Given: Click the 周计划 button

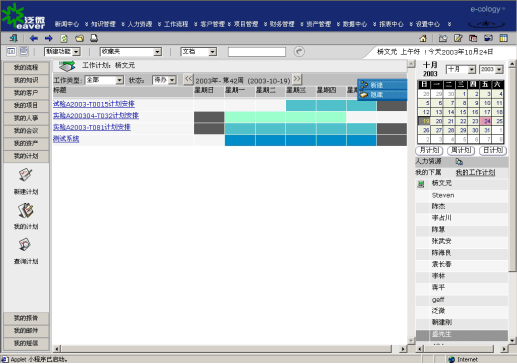Looking at the screenshot, I should click(461, 150).
